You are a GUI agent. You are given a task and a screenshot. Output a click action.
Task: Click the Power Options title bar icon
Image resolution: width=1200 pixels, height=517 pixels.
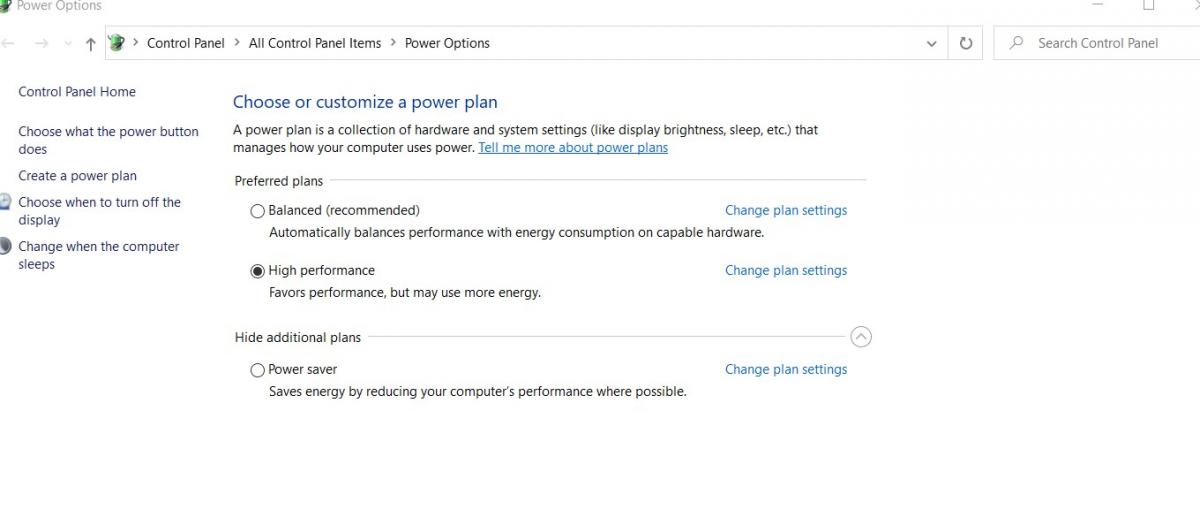tap(4, 6)
